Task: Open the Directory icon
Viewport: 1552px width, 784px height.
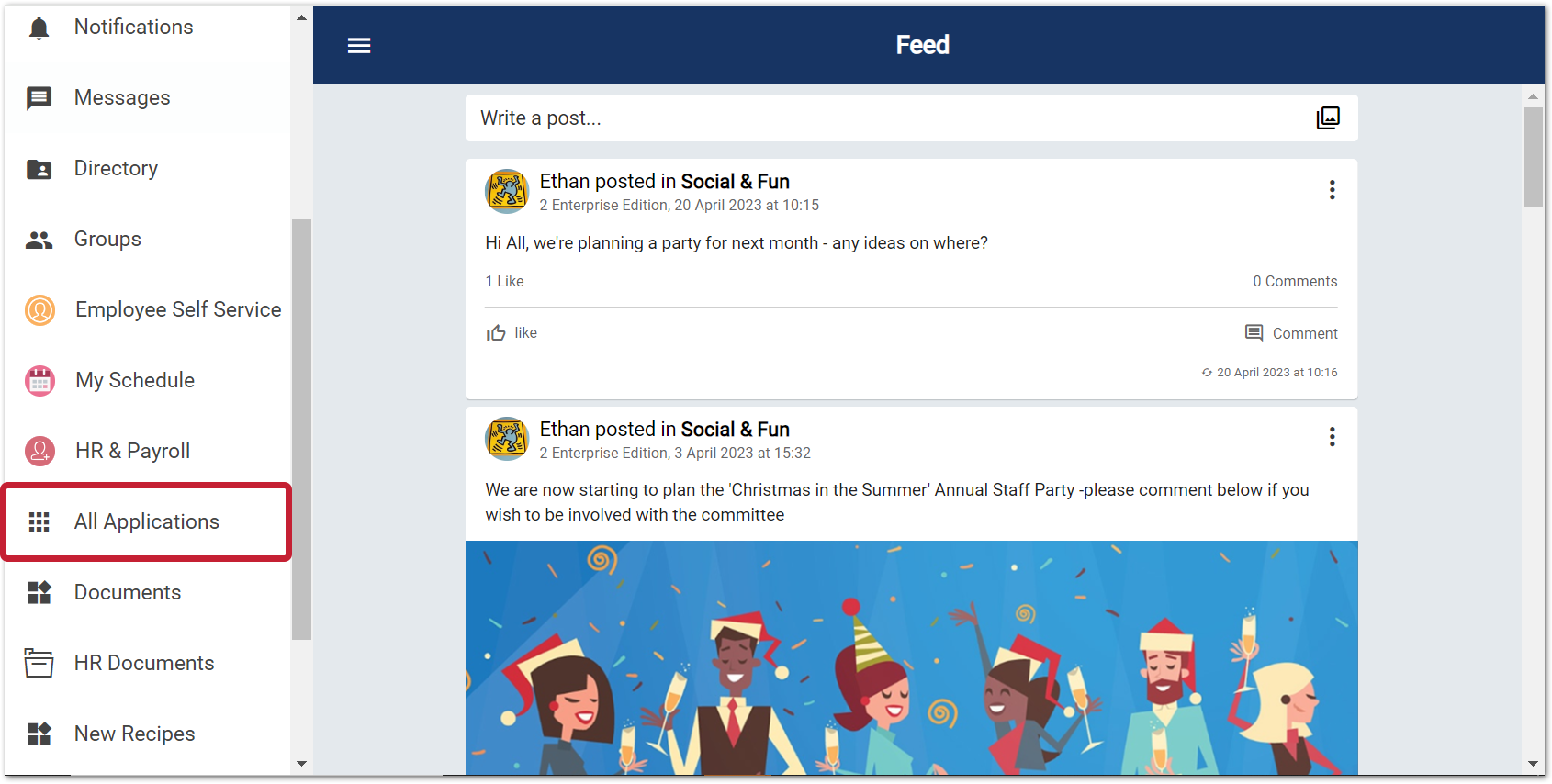Action: [39, 169]
